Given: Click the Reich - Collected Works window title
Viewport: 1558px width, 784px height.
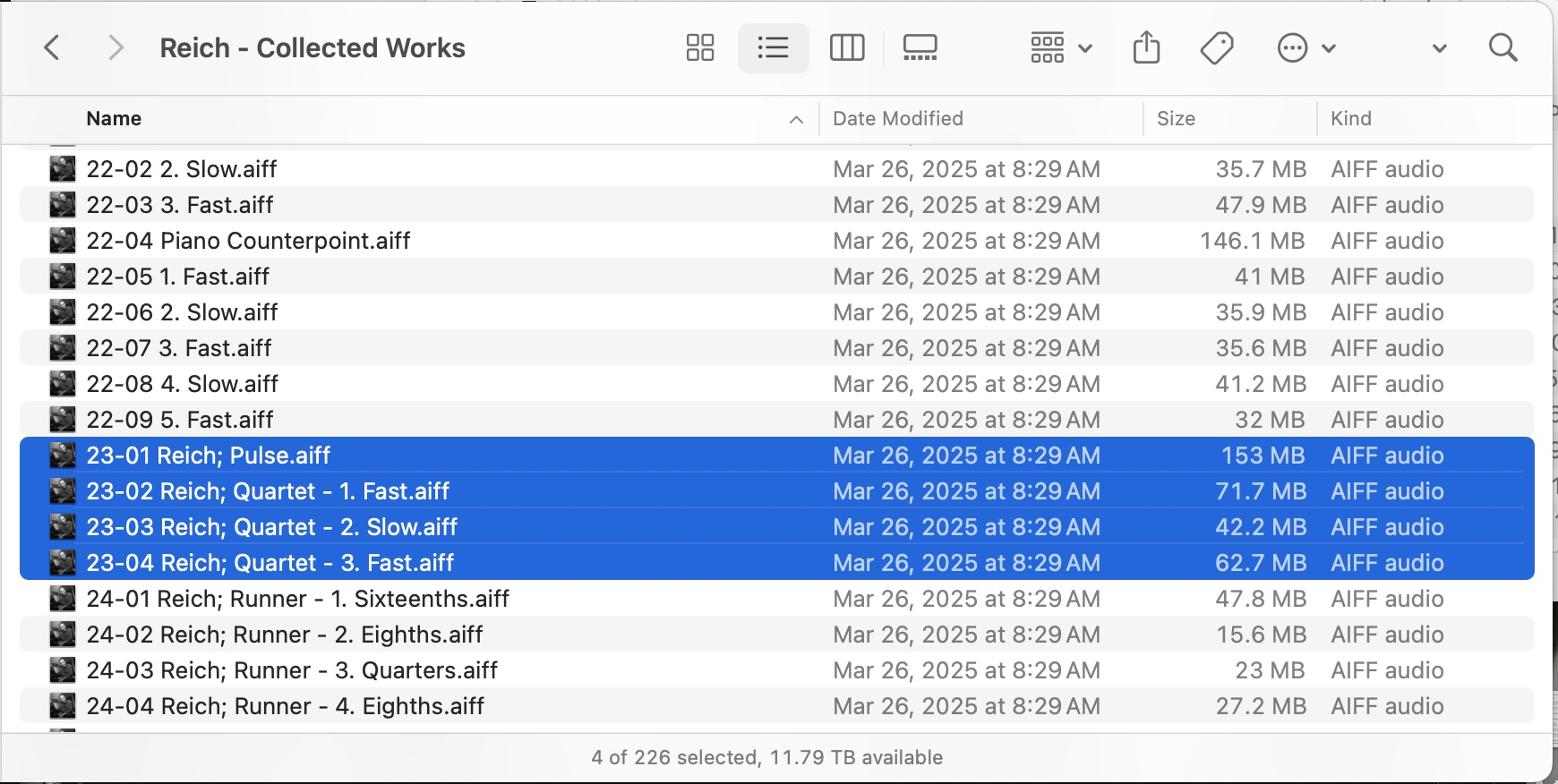Looking at the screenshot, I should 312,47.
